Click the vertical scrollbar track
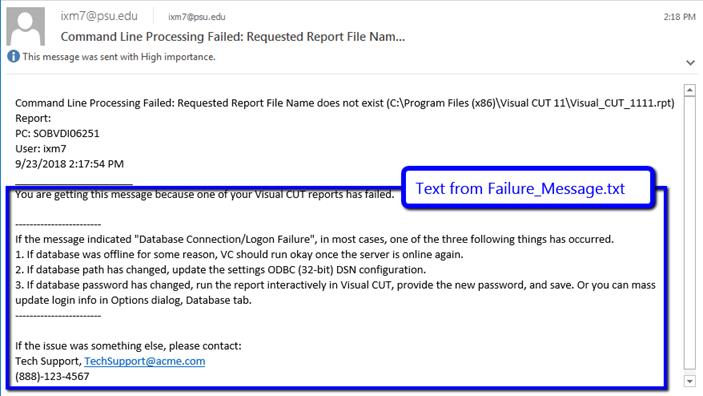703x396 pixels. (x=690, y=233)
